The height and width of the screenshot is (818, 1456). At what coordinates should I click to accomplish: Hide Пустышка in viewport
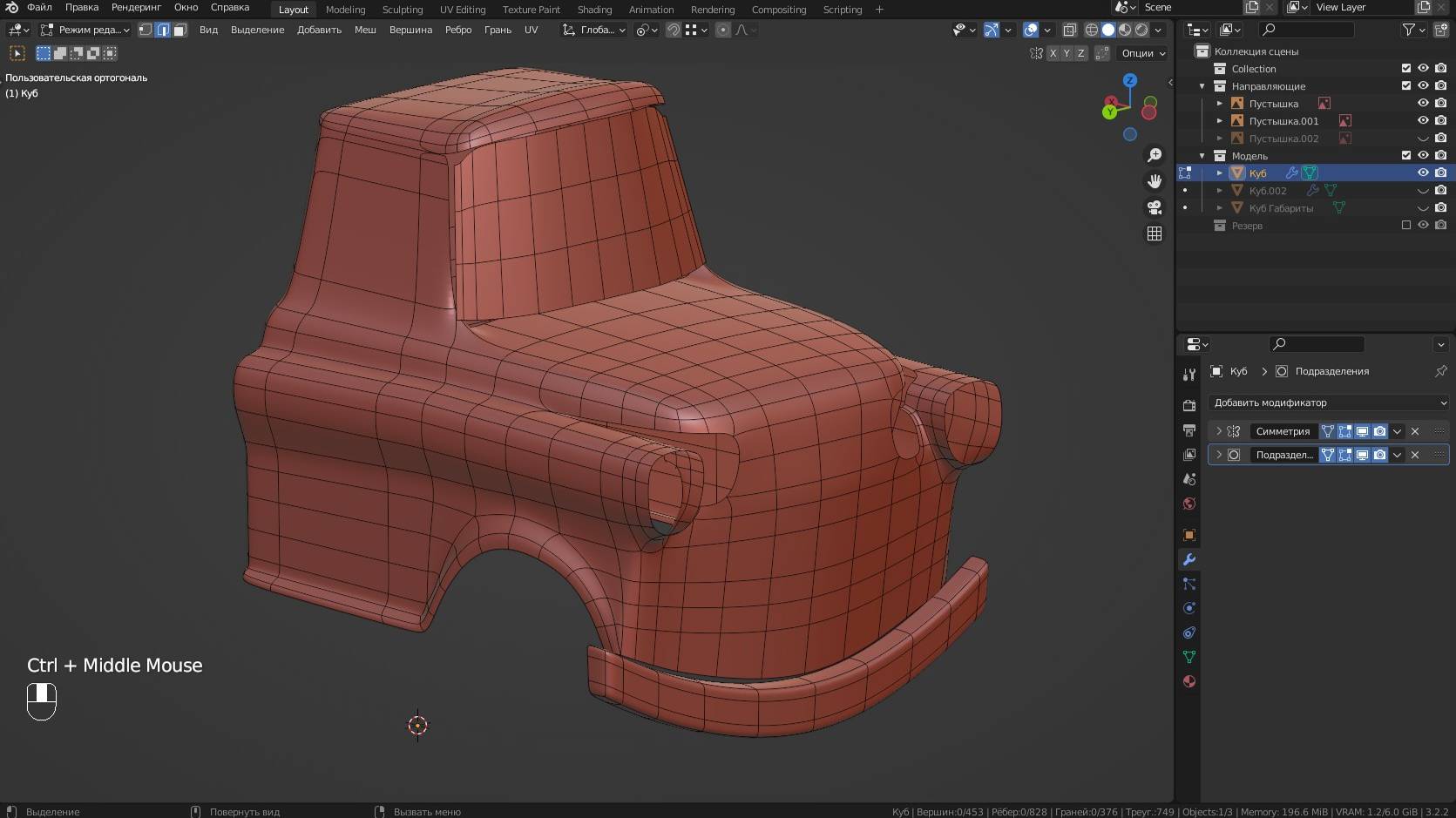tap(1423, 103)
